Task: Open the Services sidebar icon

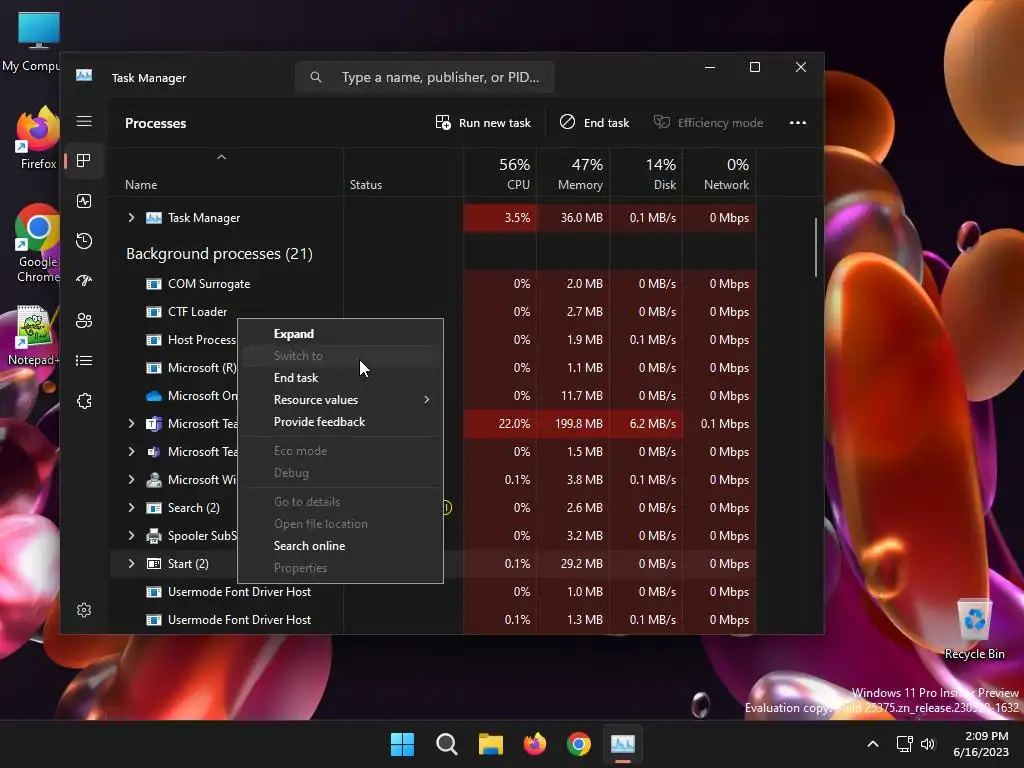Action: coord(84,400)
